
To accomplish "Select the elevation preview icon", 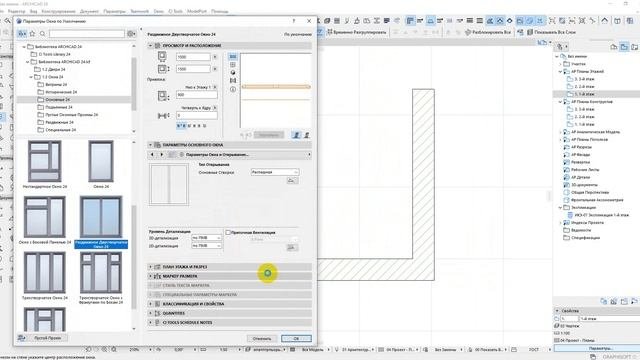I will [233, 64].
